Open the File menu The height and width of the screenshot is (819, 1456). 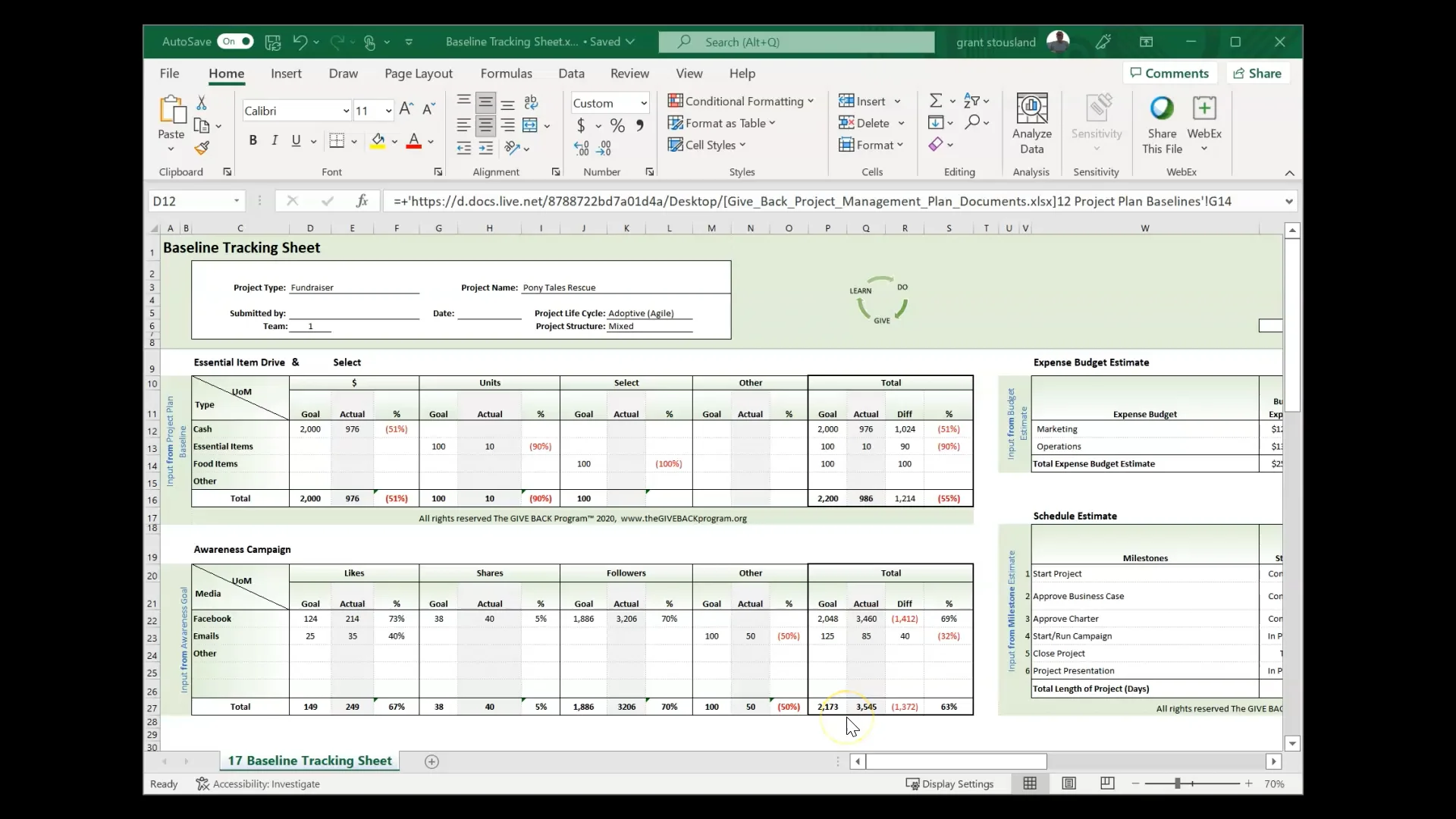coord(169,74)
